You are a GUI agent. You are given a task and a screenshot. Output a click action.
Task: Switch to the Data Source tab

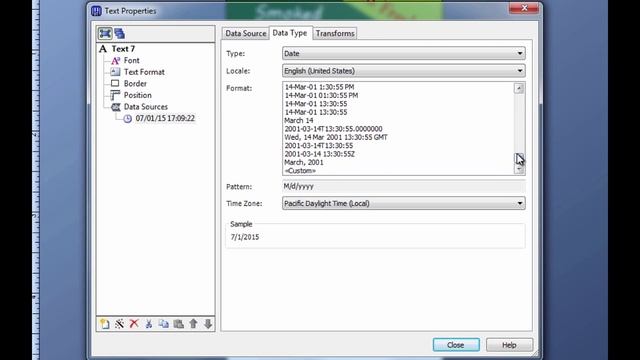pyautogui.click(x=245, y=33)
